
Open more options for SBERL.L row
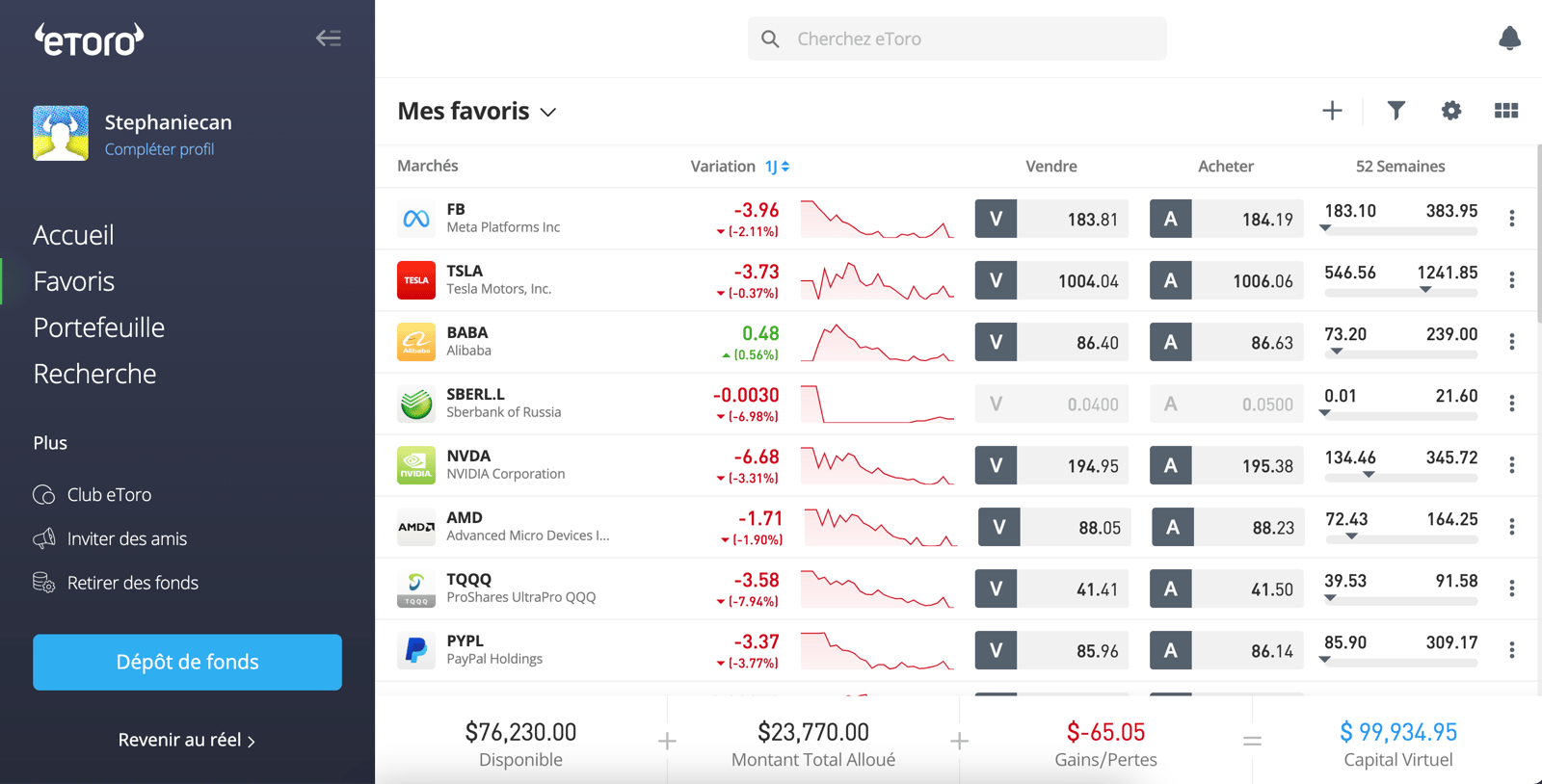click(1512, 404)
